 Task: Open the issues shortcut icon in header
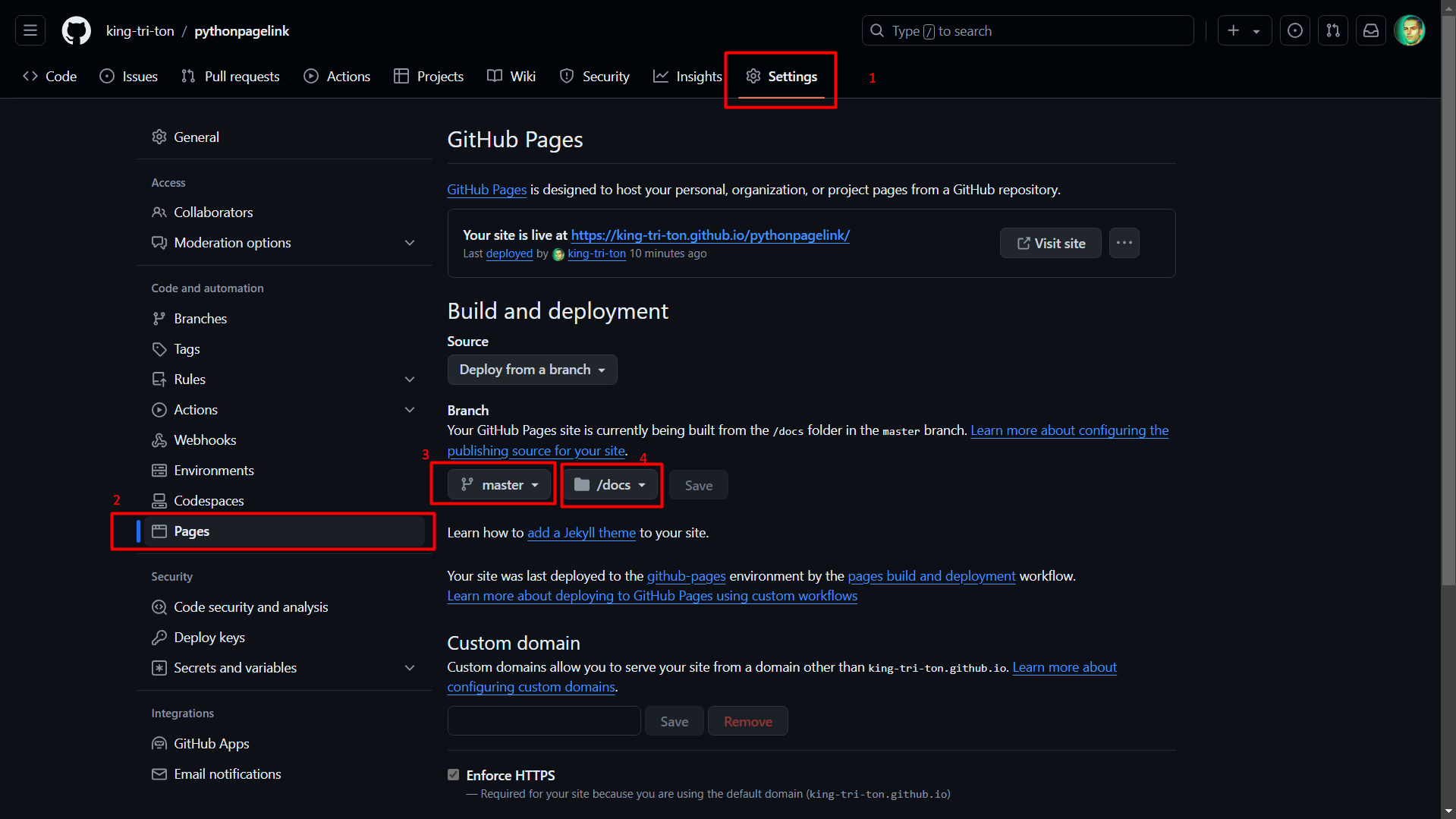pyautogui.click(x=1295, y=30)
